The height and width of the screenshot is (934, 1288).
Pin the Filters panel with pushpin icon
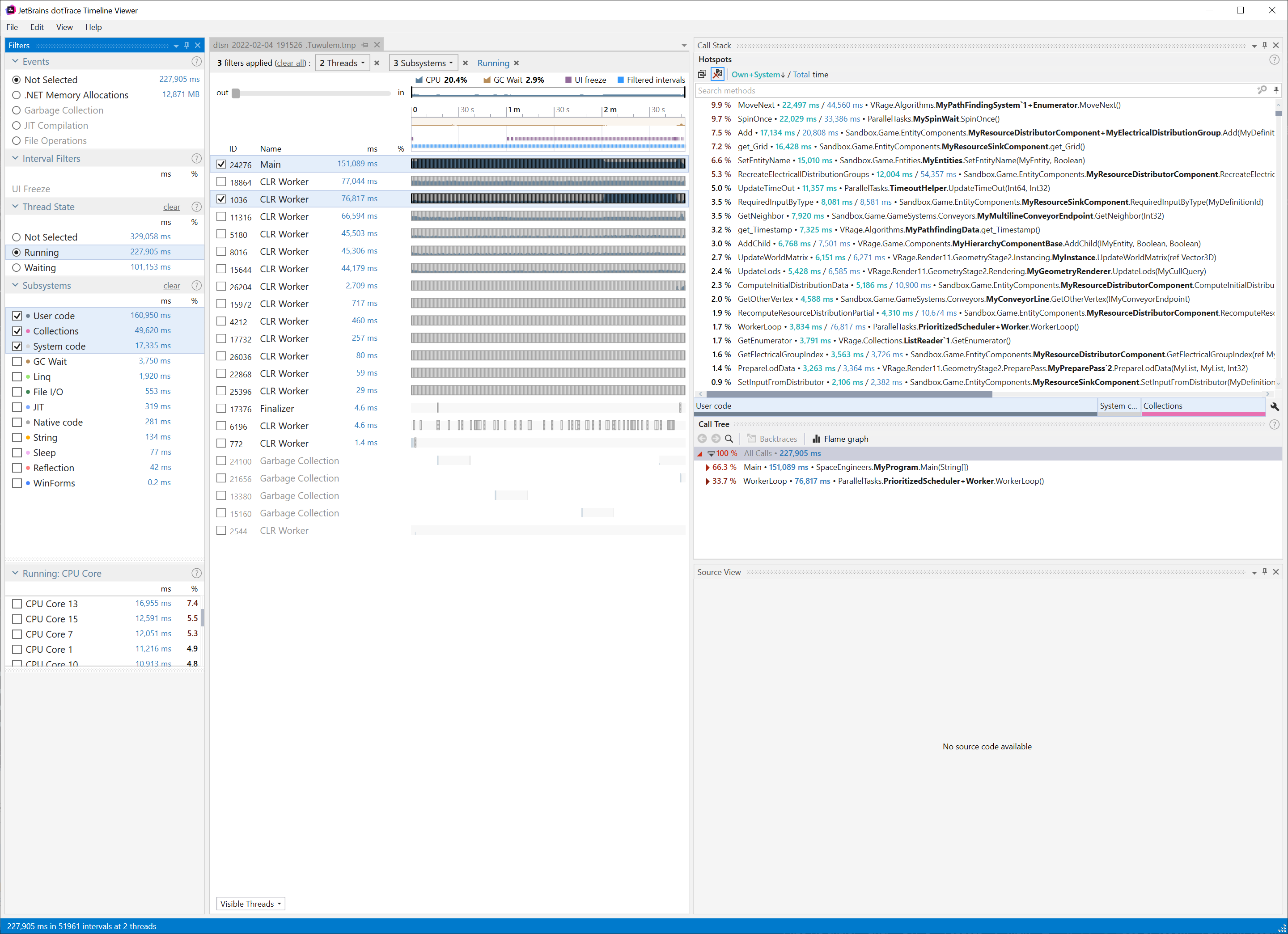[x=187, y=46]
